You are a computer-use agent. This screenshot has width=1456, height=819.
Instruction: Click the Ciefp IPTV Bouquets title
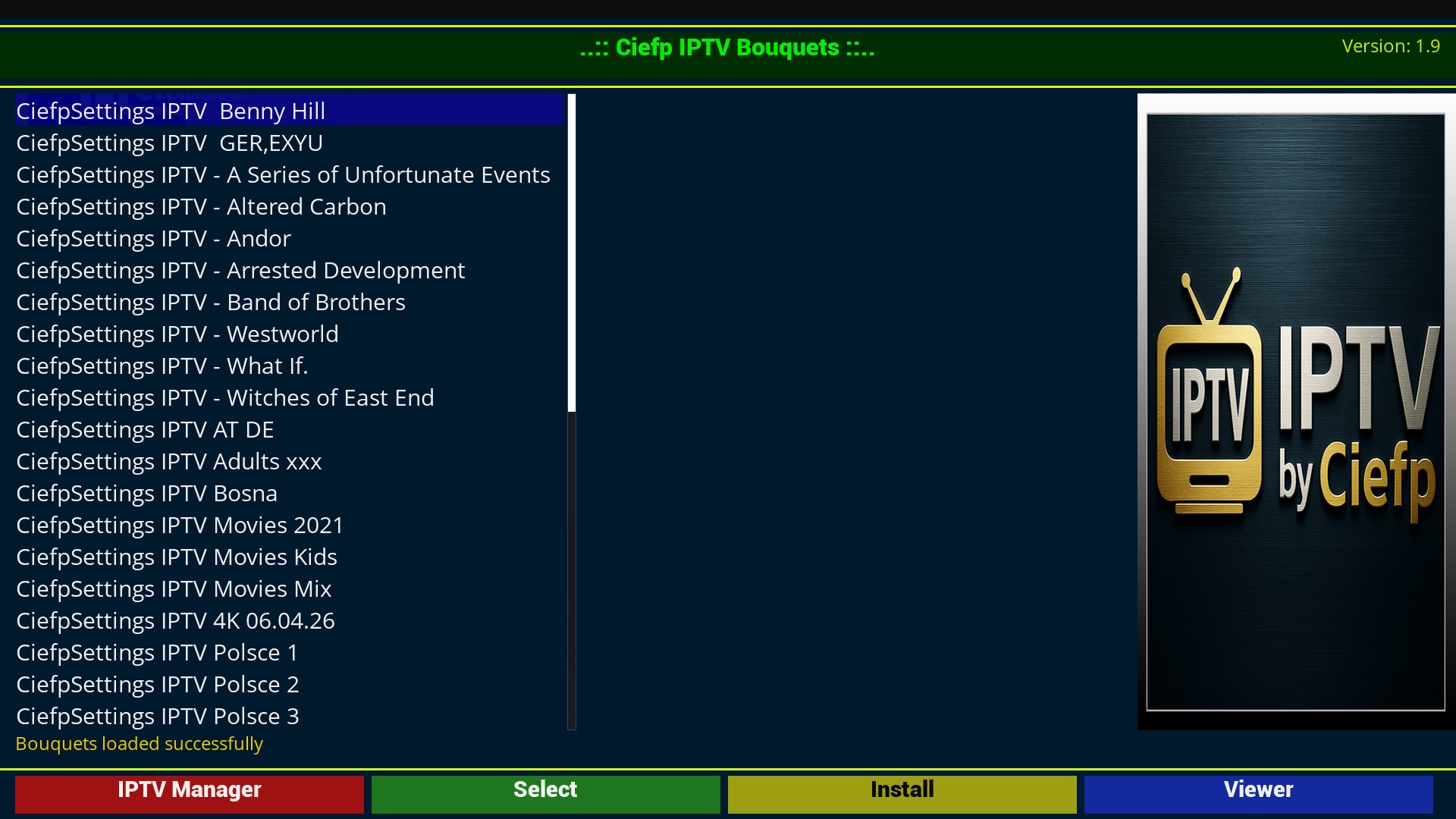point(727,47)
